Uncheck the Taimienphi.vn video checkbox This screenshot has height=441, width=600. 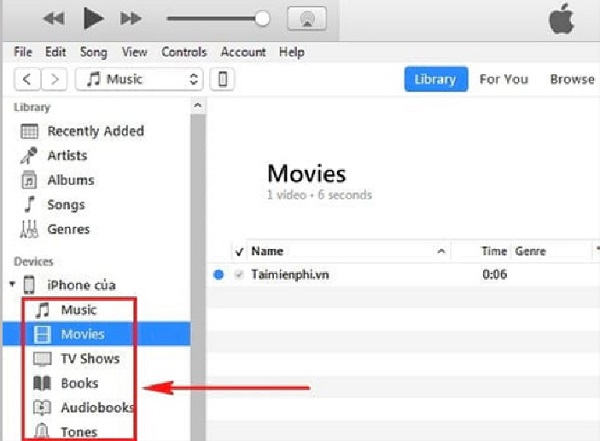(x=238, y=274)
